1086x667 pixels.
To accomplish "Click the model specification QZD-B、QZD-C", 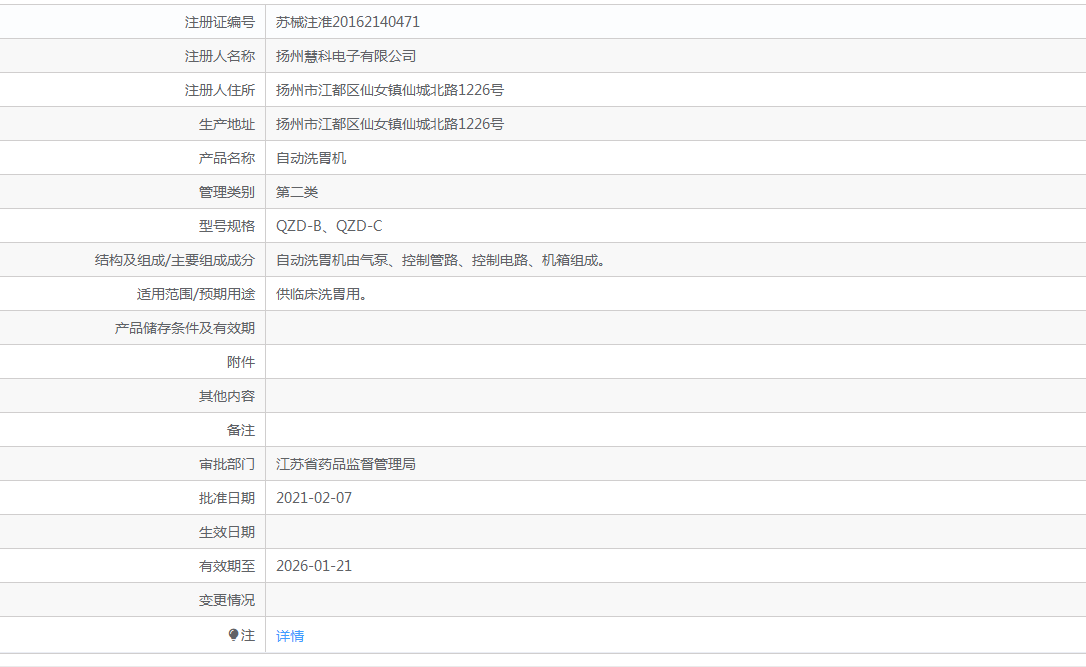I will click(x=330, y=225).
